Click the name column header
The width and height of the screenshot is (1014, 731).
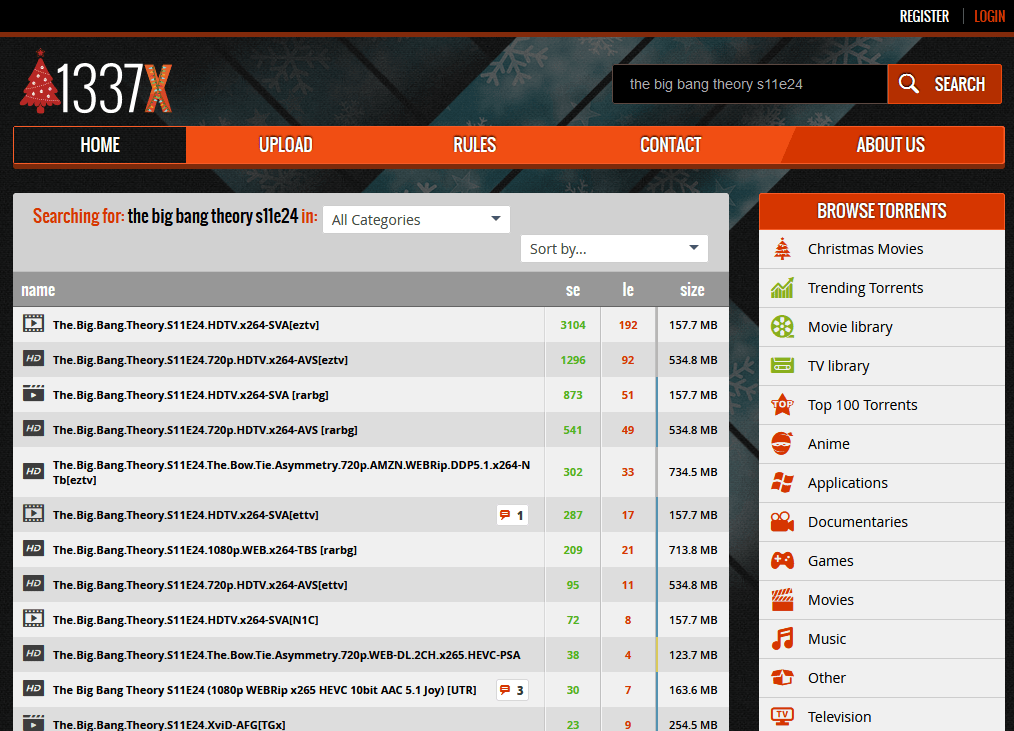[x=38, y=290]
